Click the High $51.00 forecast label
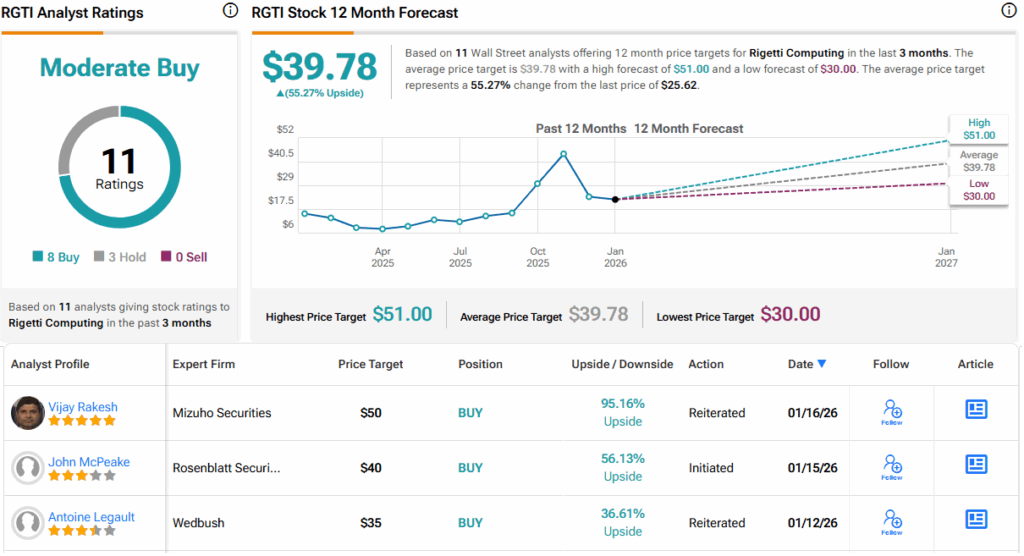This screenshot has width=1024, height=556. coord(979,129)
